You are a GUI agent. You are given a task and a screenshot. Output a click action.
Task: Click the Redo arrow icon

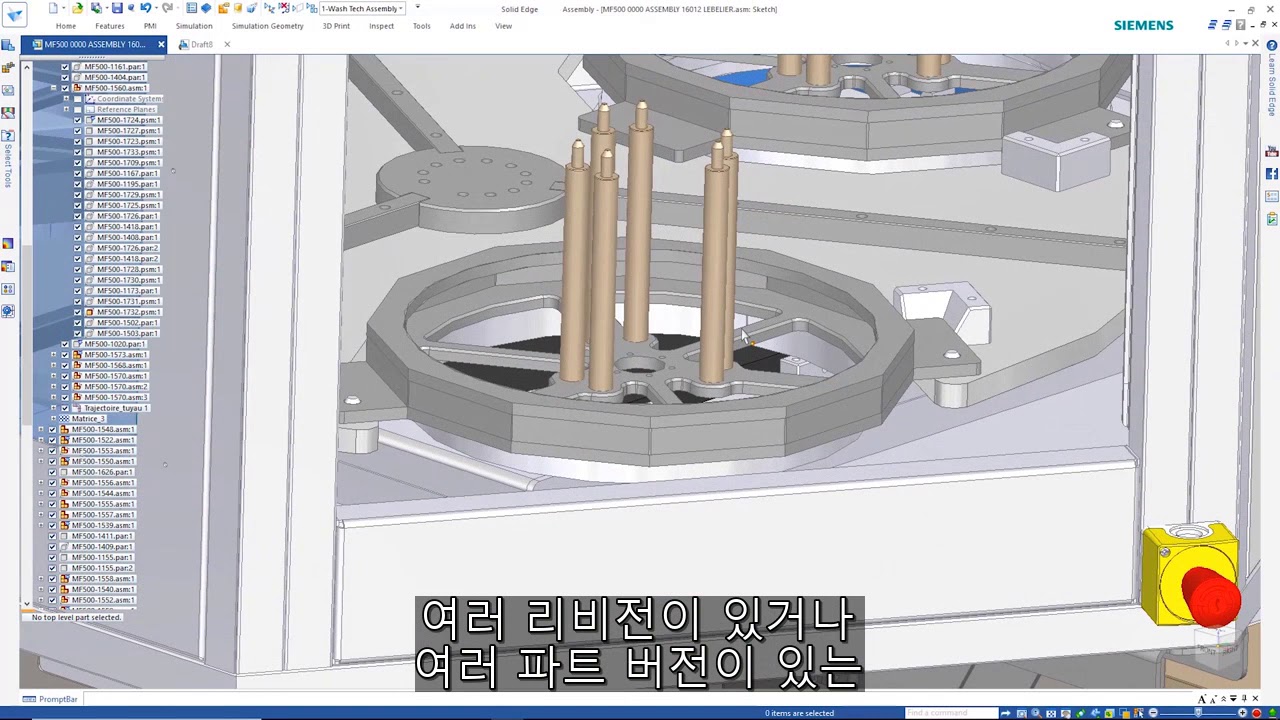coord(167,8)
